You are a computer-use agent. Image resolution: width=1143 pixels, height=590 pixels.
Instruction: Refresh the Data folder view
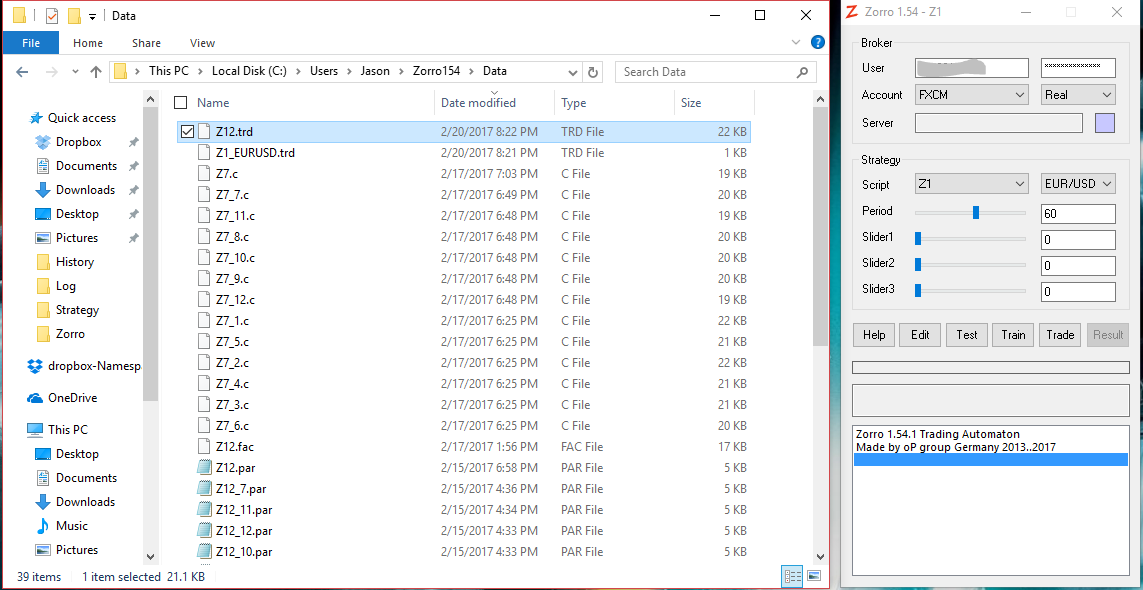coord(594,72)
